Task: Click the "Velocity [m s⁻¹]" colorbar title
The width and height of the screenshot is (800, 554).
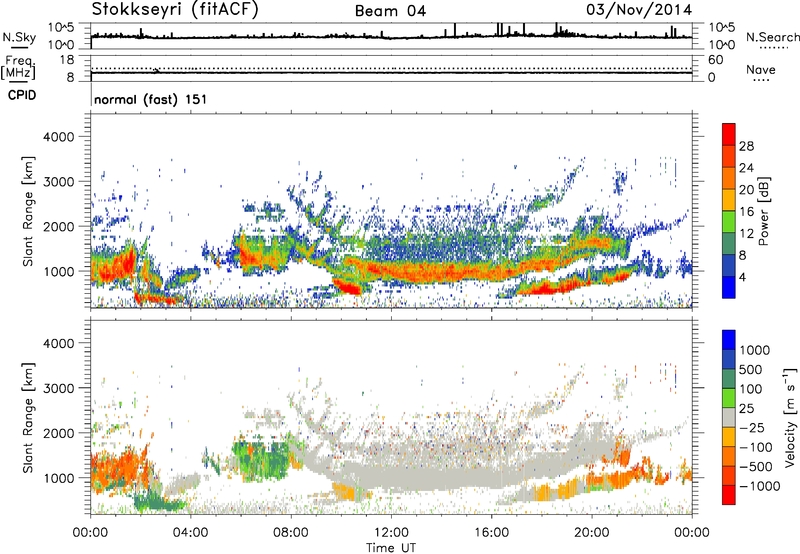Action: click(x=790, y=417)
